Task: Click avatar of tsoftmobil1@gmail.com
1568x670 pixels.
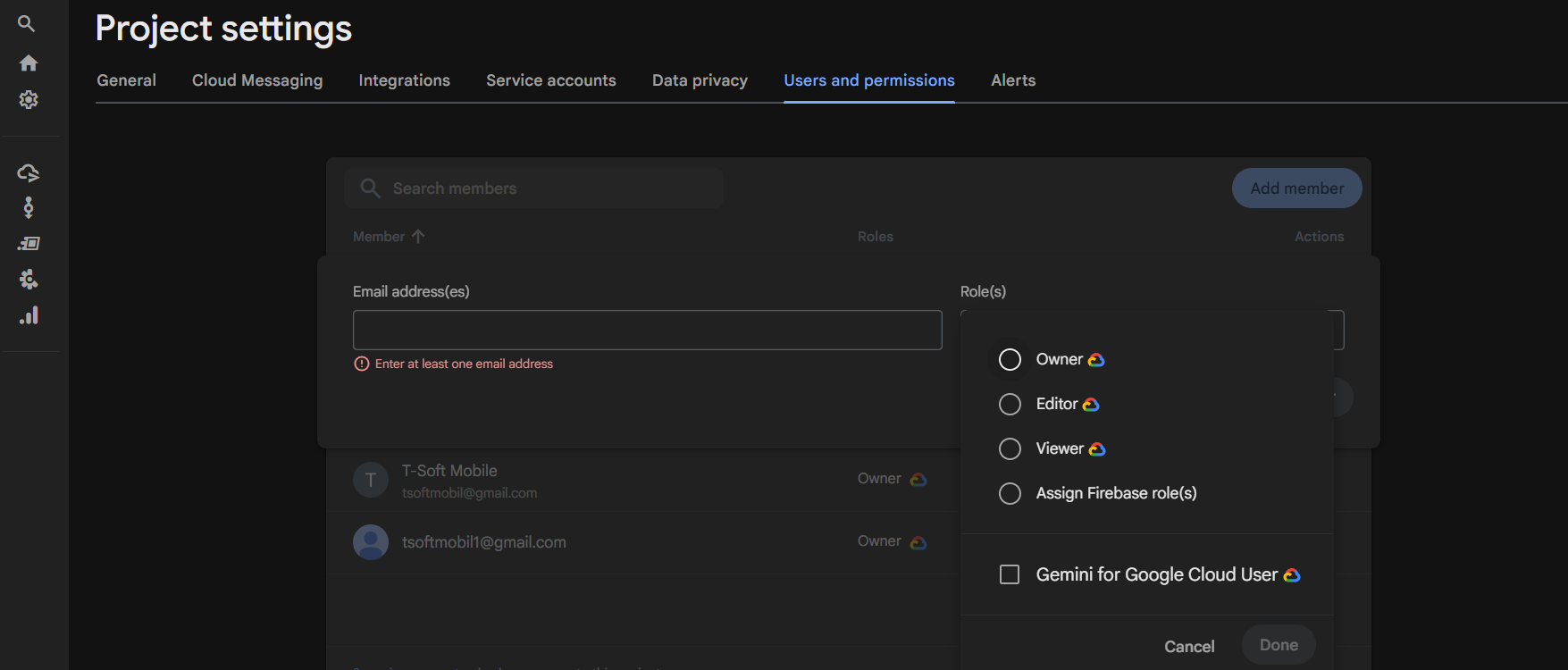Action: pos(371,542)
